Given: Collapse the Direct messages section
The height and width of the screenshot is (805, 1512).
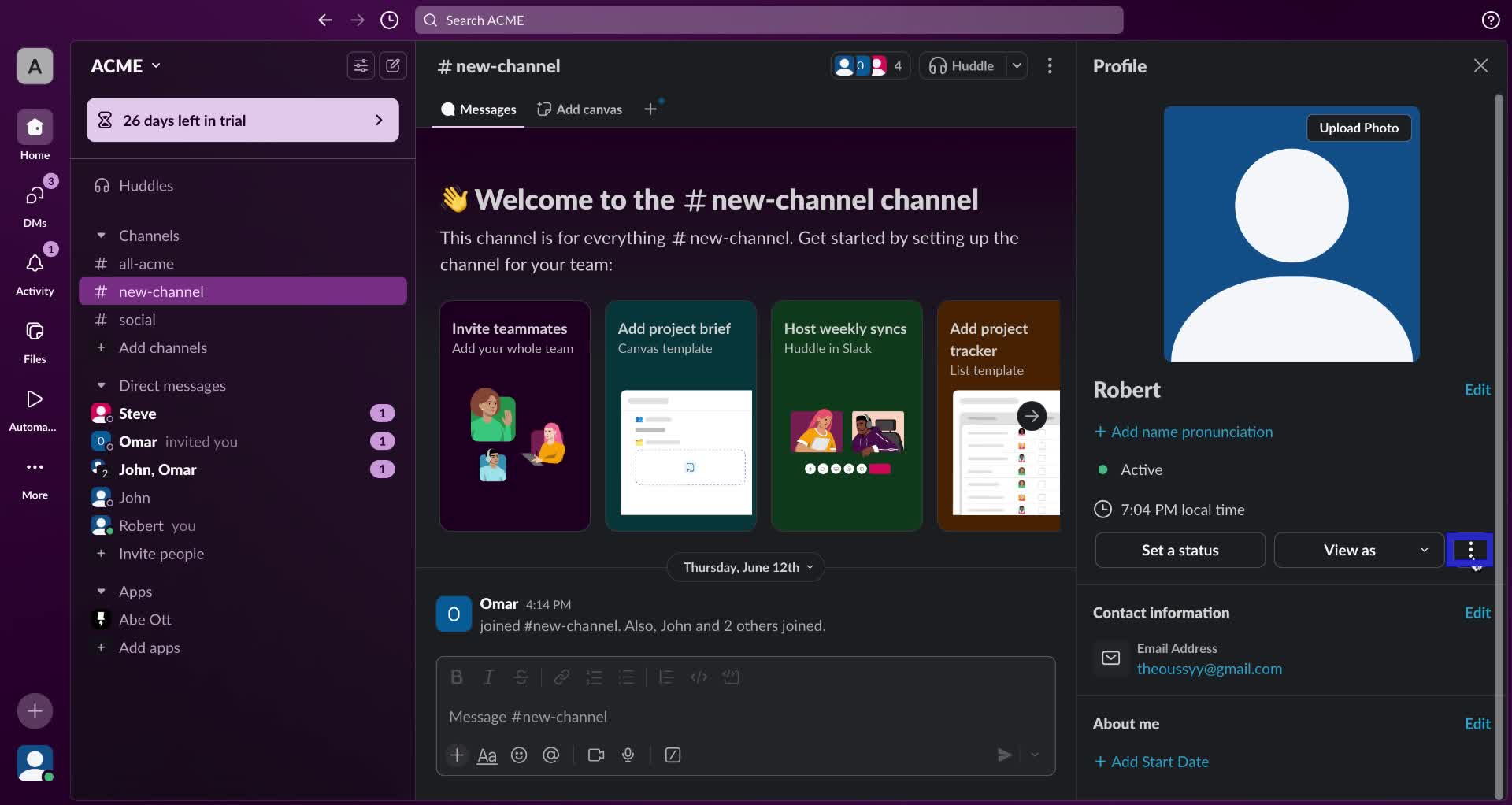Looking at the screenshot, I should [x=102, y=385].
